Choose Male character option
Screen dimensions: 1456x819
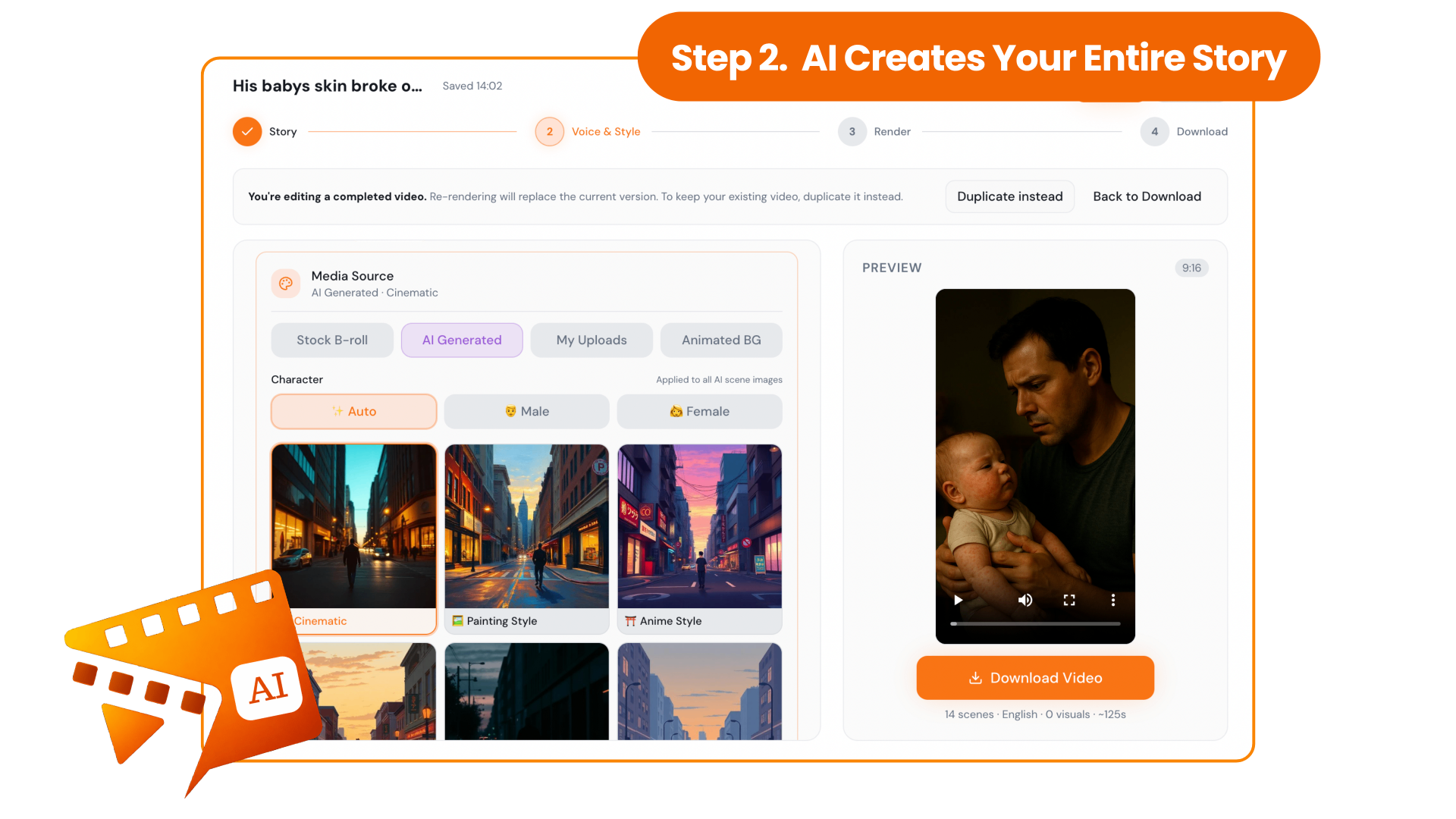coord(527,411)
